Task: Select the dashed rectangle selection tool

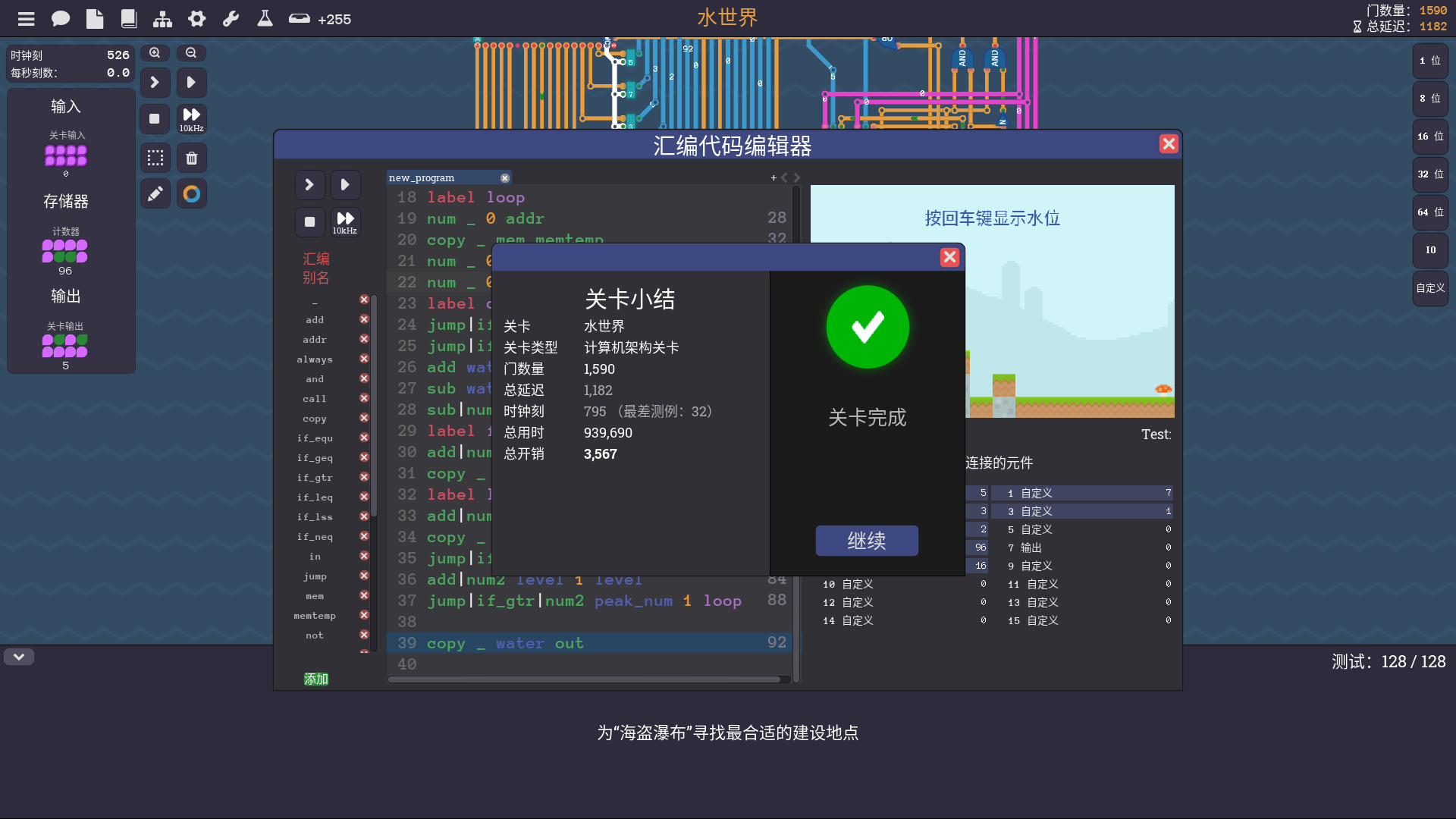Action: (x=155, y=158)
